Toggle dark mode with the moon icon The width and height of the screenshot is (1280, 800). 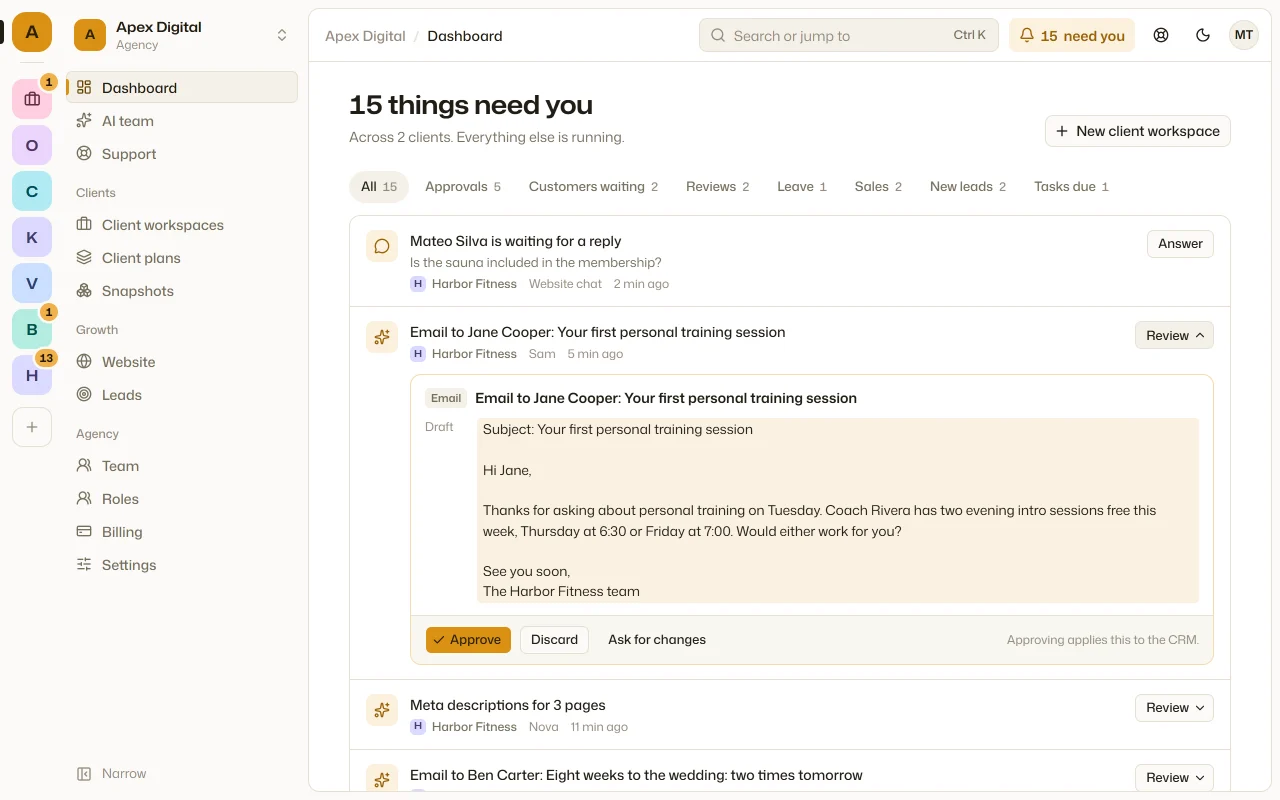(x=1203, y=35)
